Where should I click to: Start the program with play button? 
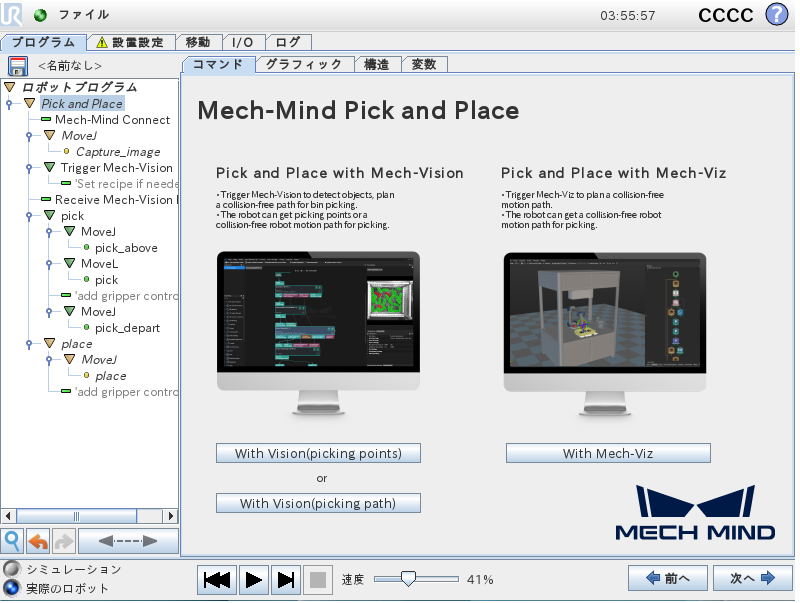click(x=254, y=580)
